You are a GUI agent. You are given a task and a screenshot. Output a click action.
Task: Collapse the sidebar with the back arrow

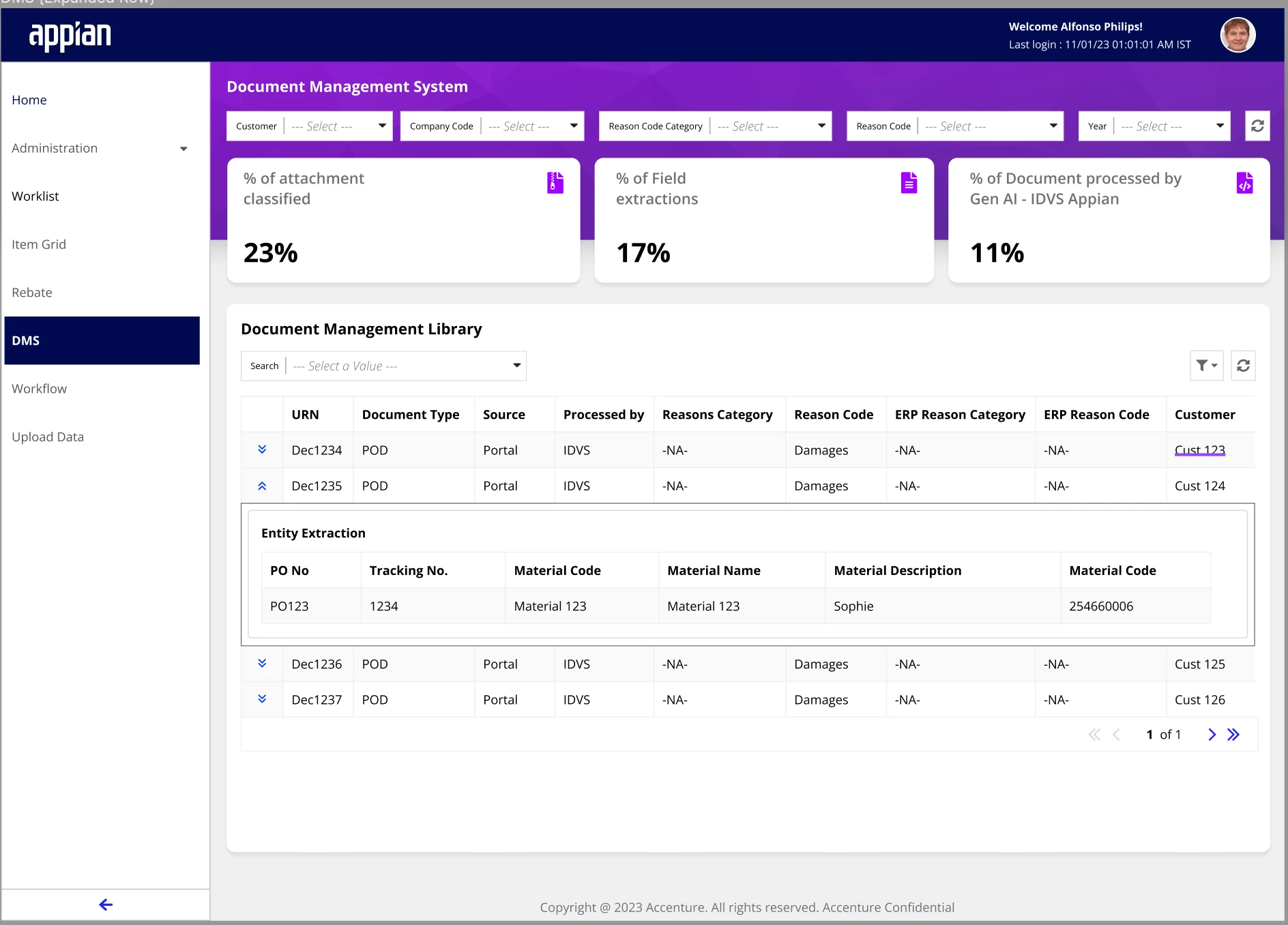point(106,905)
